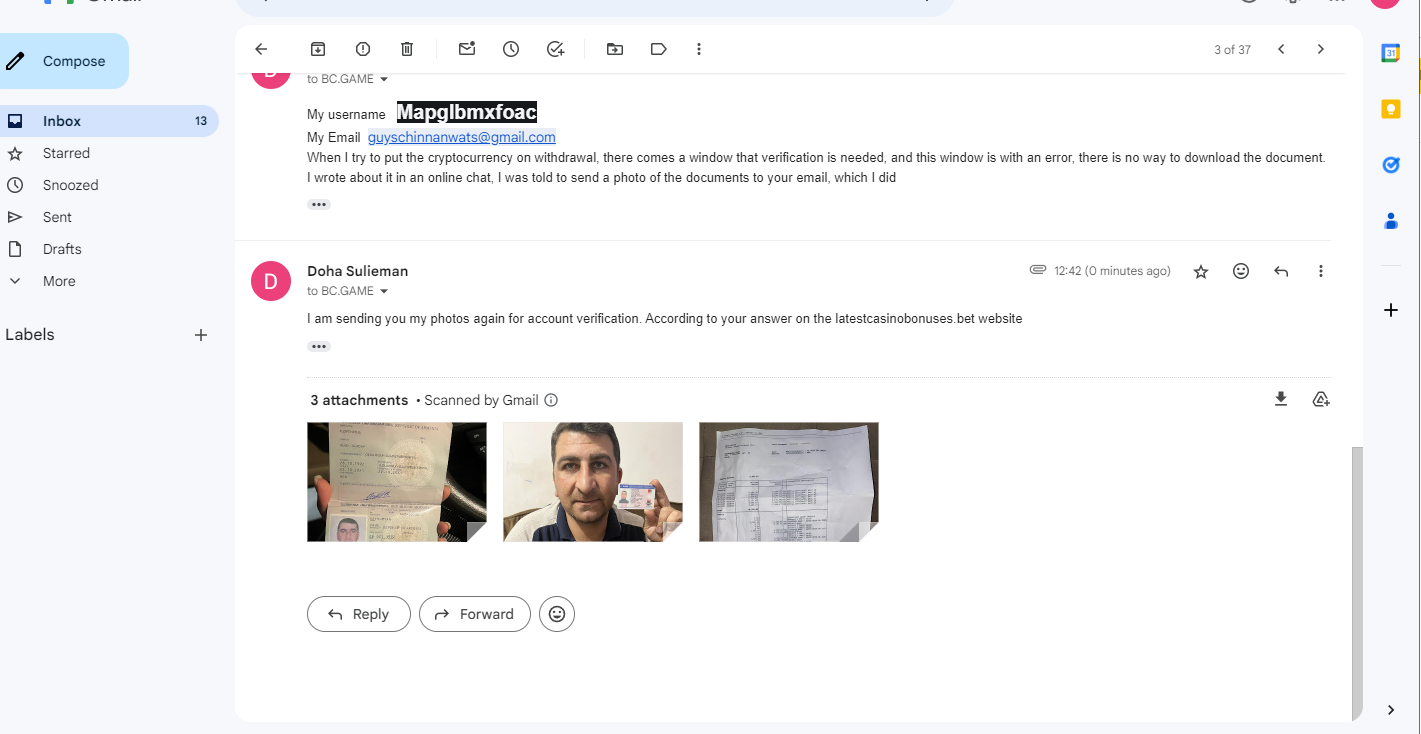Open More menu on the 12:42 message

coord(1321,271)
